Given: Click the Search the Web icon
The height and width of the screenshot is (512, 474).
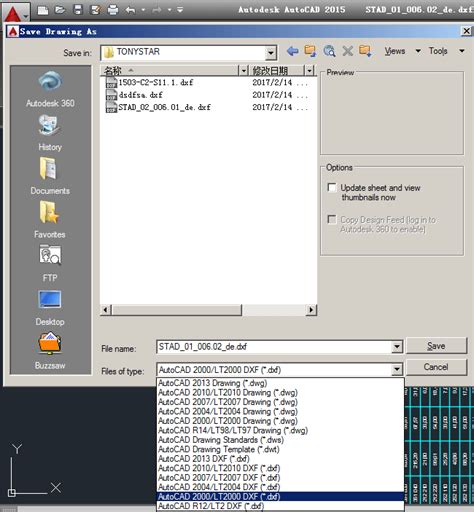Looking at the screenshot, I should click(329, 51).
